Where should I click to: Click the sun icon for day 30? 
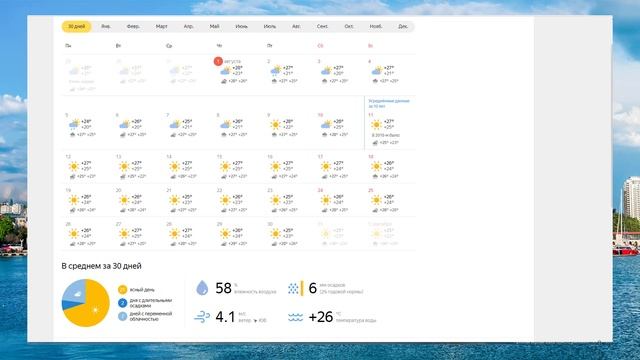point(276,234)
